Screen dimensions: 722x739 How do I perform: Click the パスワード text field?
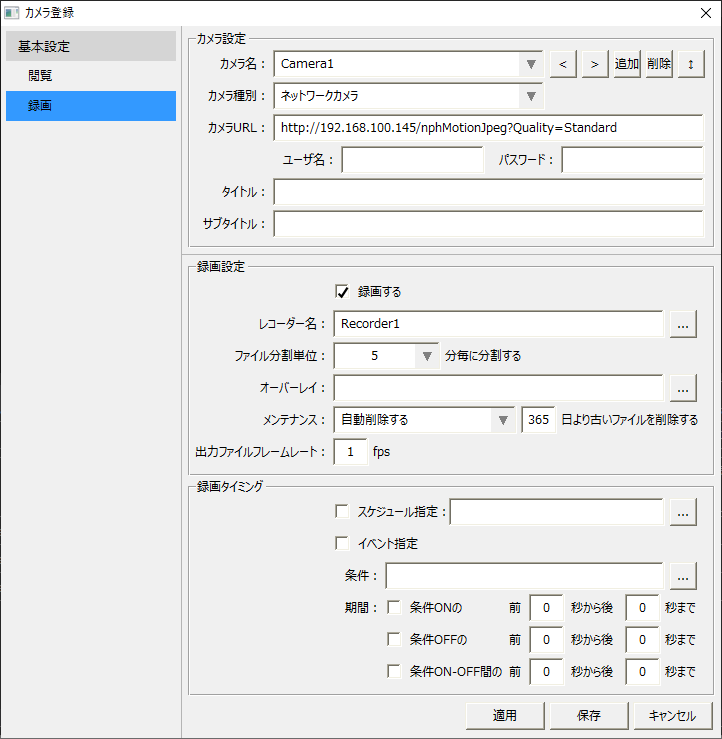[x=632, y=160]
